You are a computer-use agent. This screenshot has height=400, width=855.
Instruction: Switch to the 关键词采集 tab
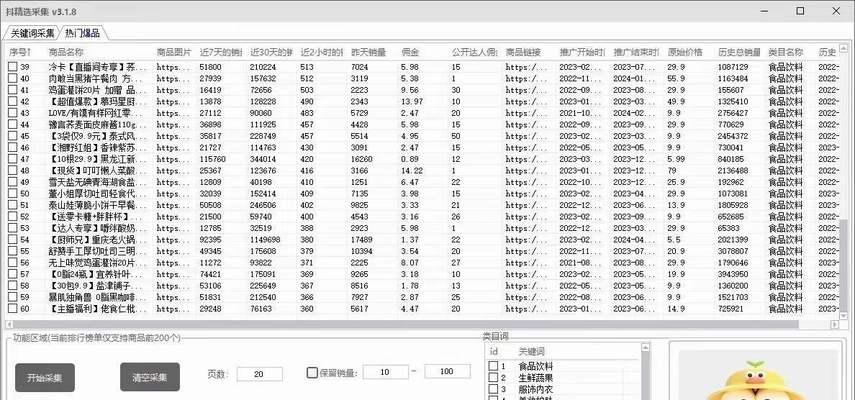(x=32, y=33)
